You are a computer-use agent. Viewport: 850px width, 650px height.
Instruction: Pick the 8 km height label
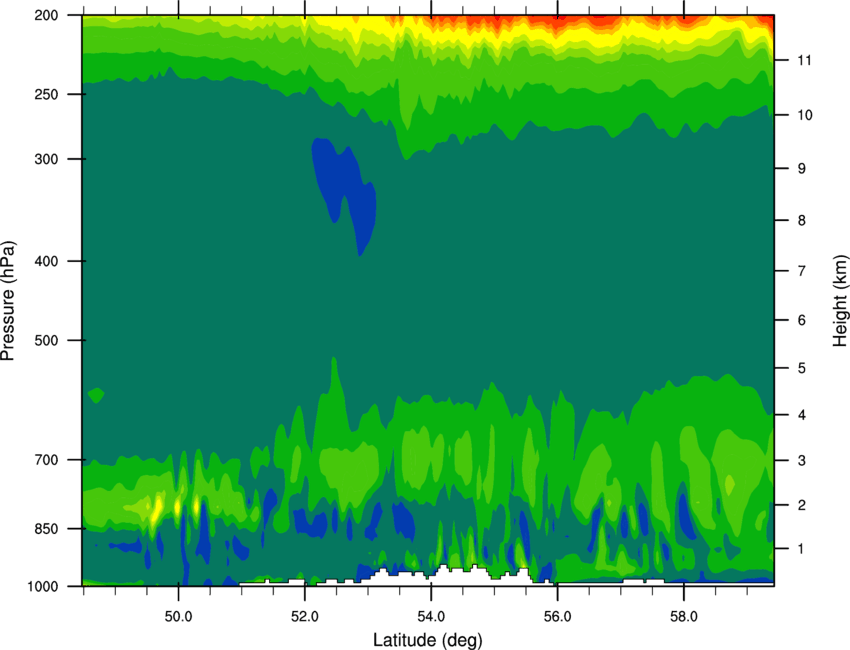(802, 220)
